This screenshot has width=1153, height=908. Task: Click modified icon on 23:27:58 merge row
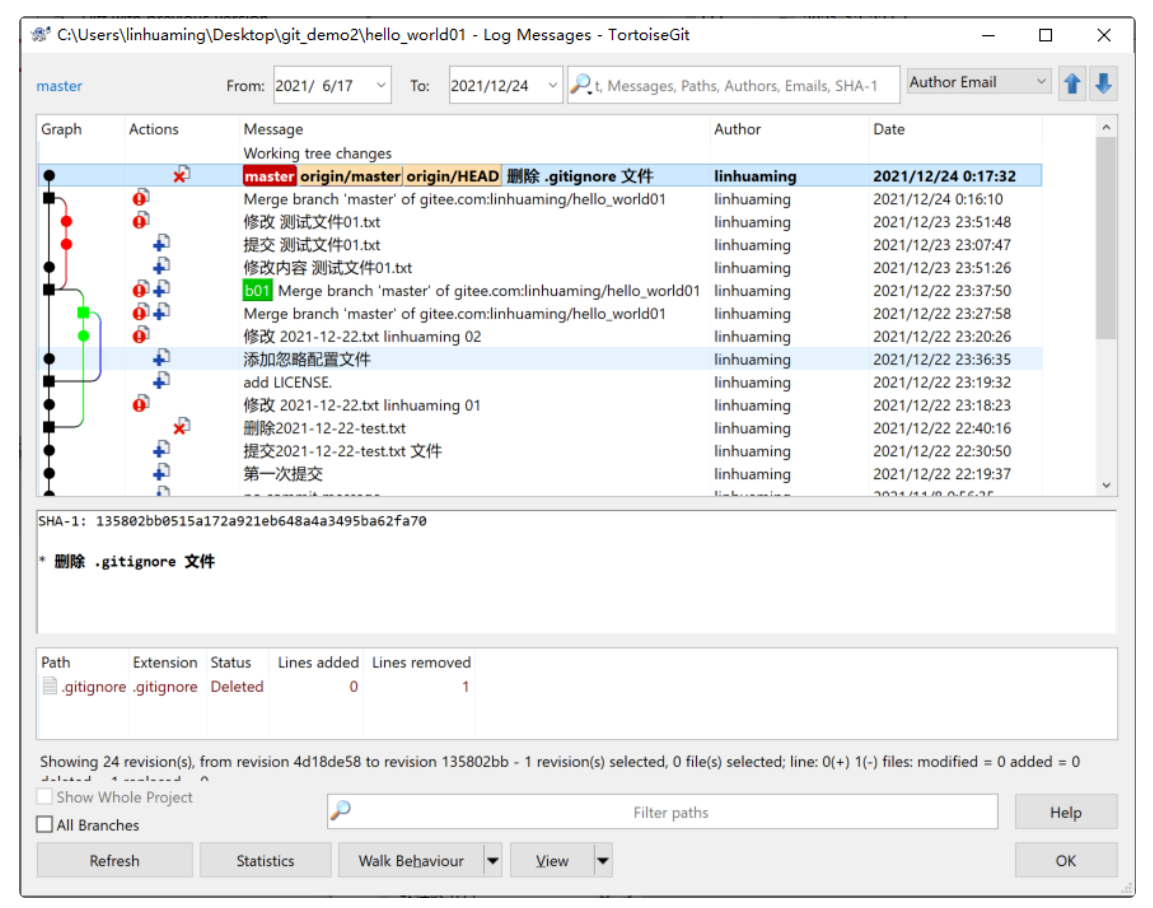pos(140,312)
